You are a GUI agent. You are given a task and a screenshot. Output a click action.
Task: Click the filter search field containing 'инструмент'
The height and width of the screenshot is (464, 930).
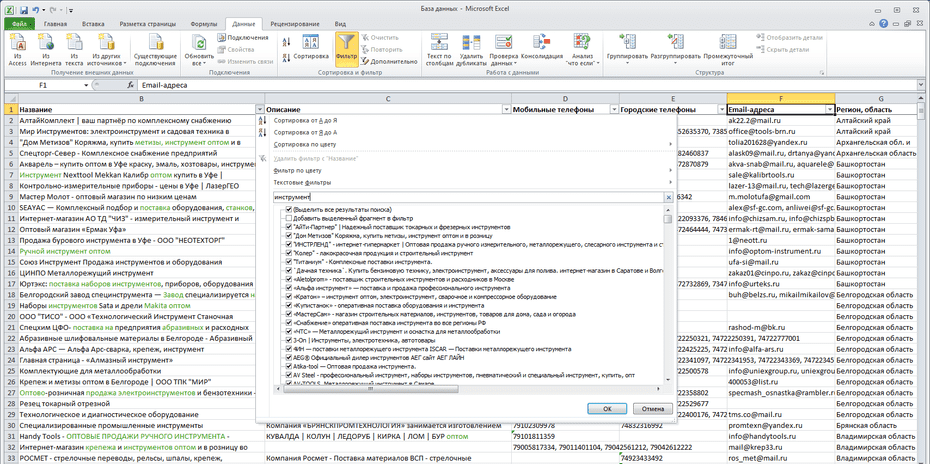(x=468, y=197)
